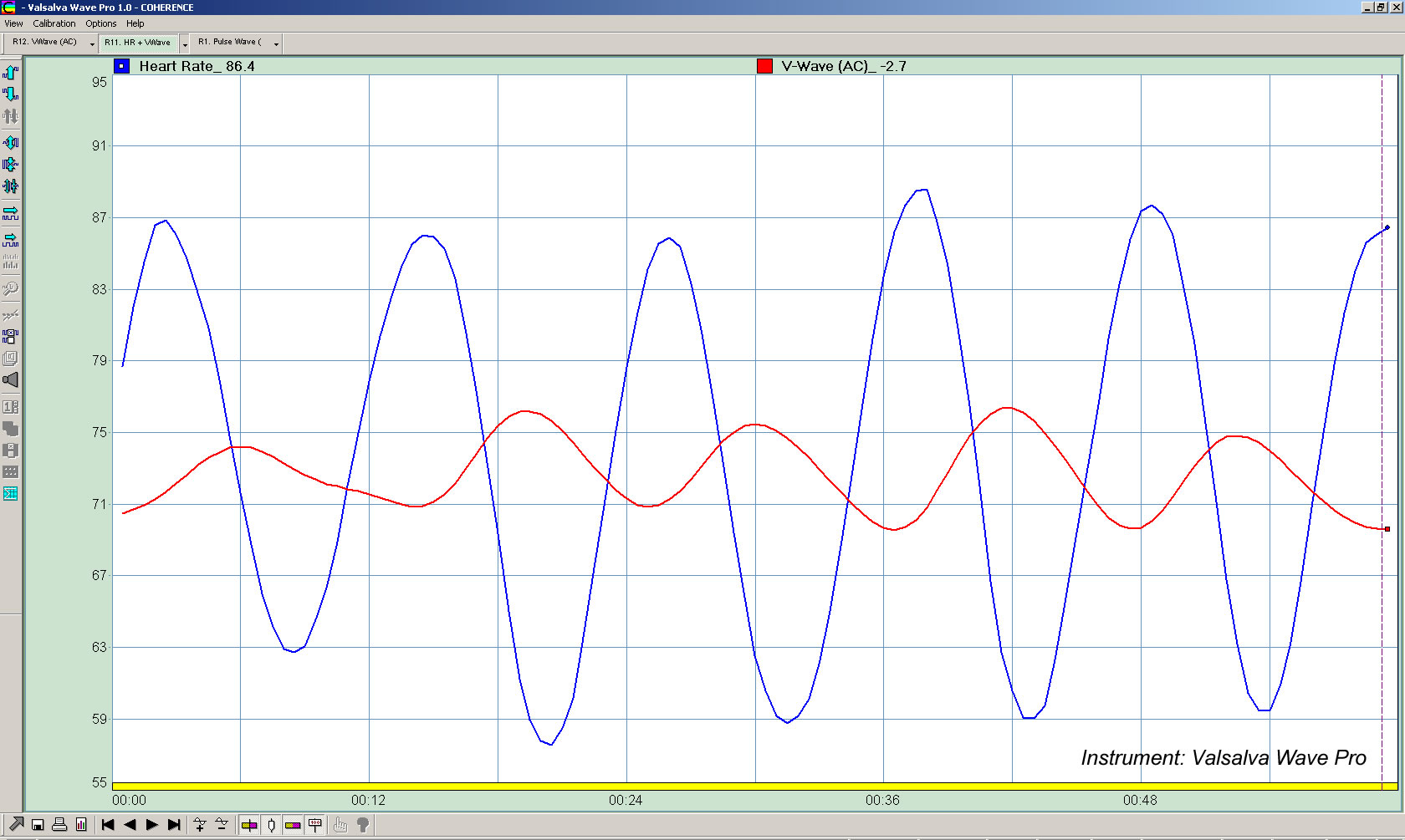Toggle the yellow-magenta bar with cursor button
Viewport: 1405px width, 840px height.
click(249, 825)
